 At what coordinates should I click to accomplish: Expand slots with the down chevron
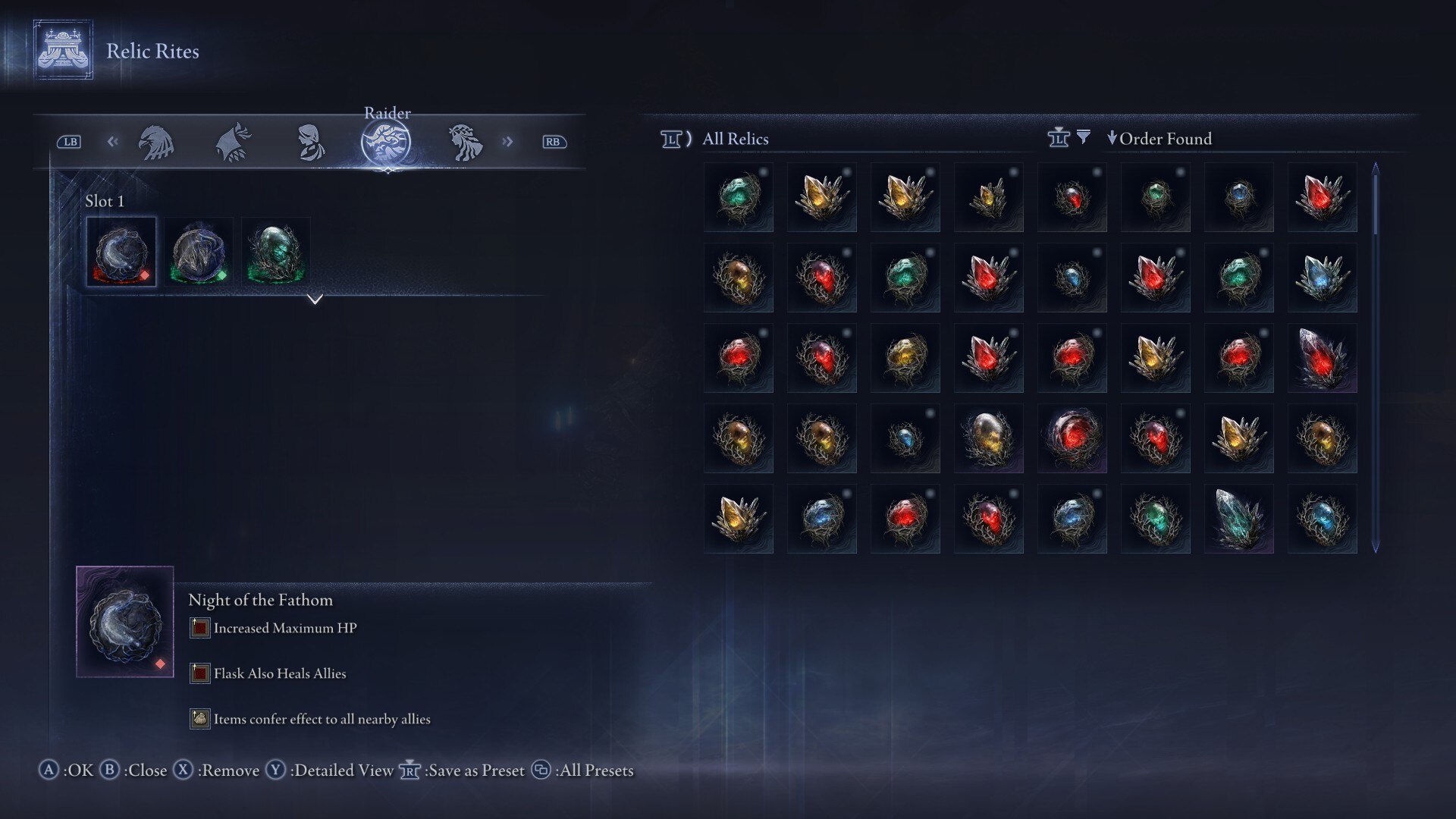point(315,300)
